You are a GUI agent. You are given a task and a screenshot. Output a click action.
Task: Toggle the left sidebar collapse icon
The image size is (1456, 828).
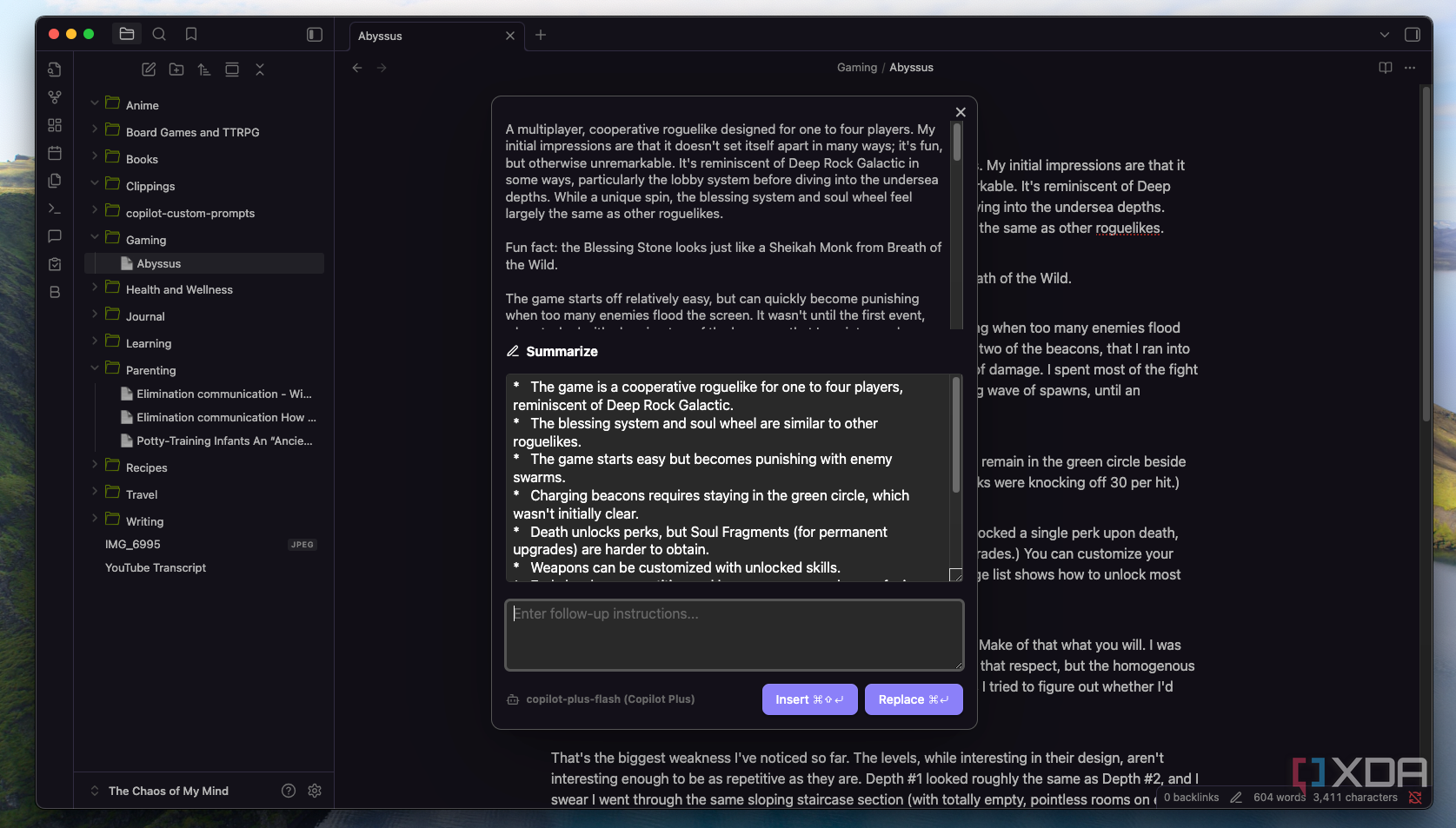pos(315,34)
